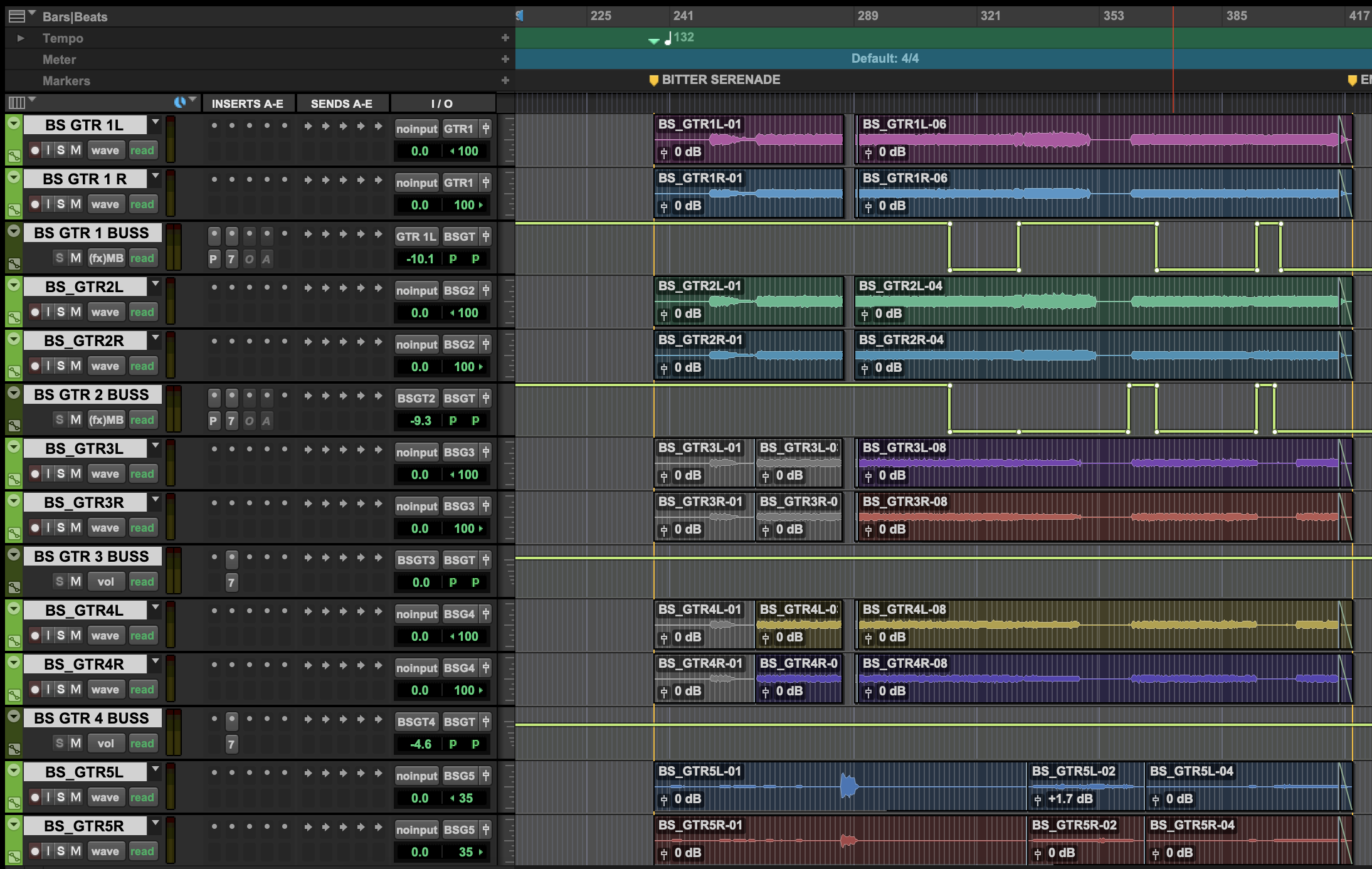Mute the BS GTR 2 BUSS track
This screenshot has width=1372, height=869.
(76, 420)
